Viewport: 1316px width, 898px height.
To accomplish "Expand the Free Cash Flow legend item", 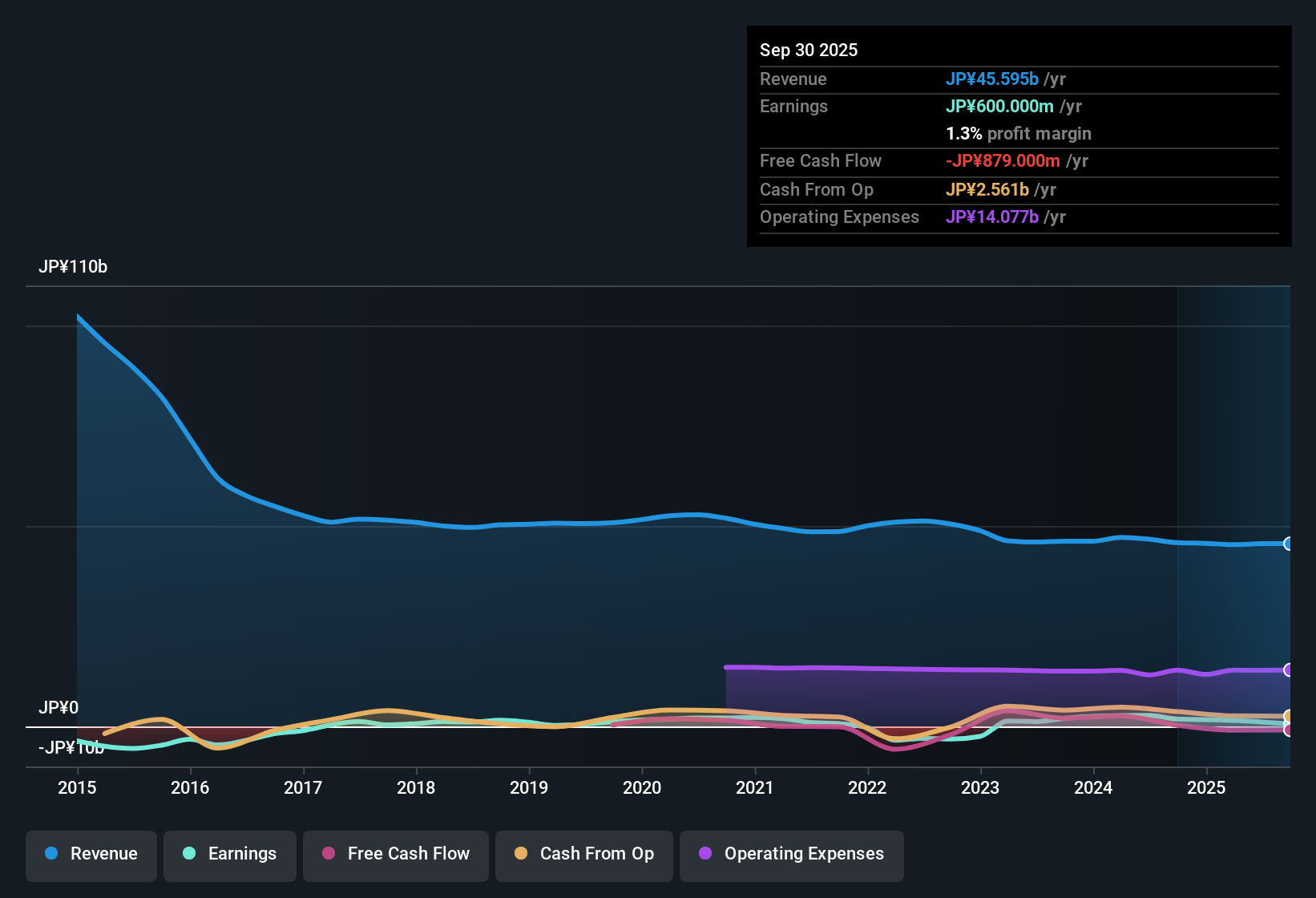I will [x=395, y=854].
